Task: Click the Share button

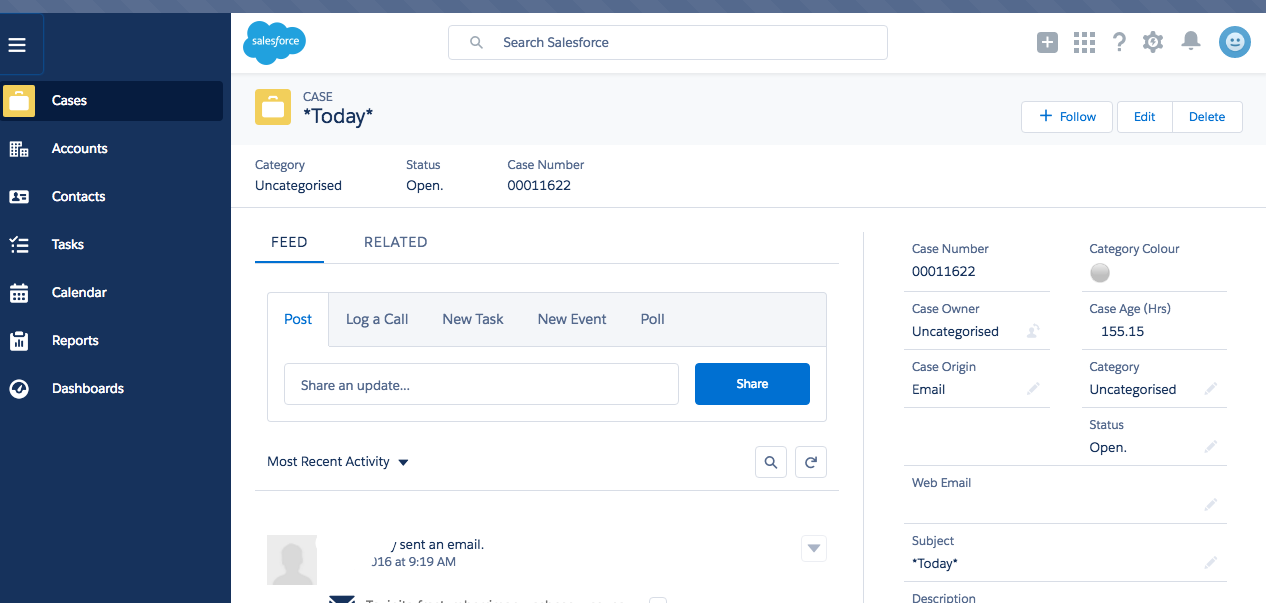Action: pos(752,384)
